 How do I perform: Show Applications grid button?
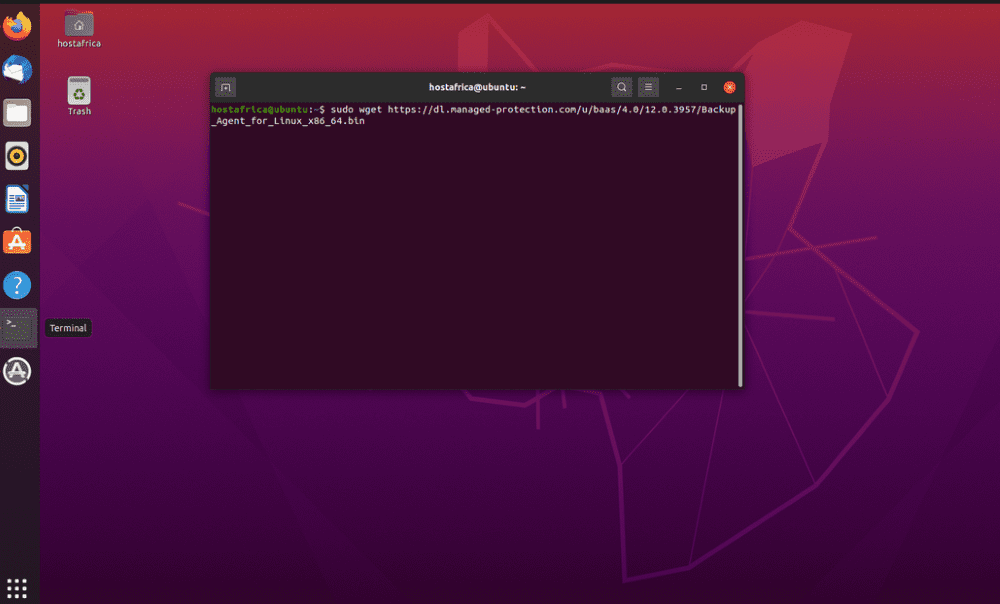[x=17, y=587]
